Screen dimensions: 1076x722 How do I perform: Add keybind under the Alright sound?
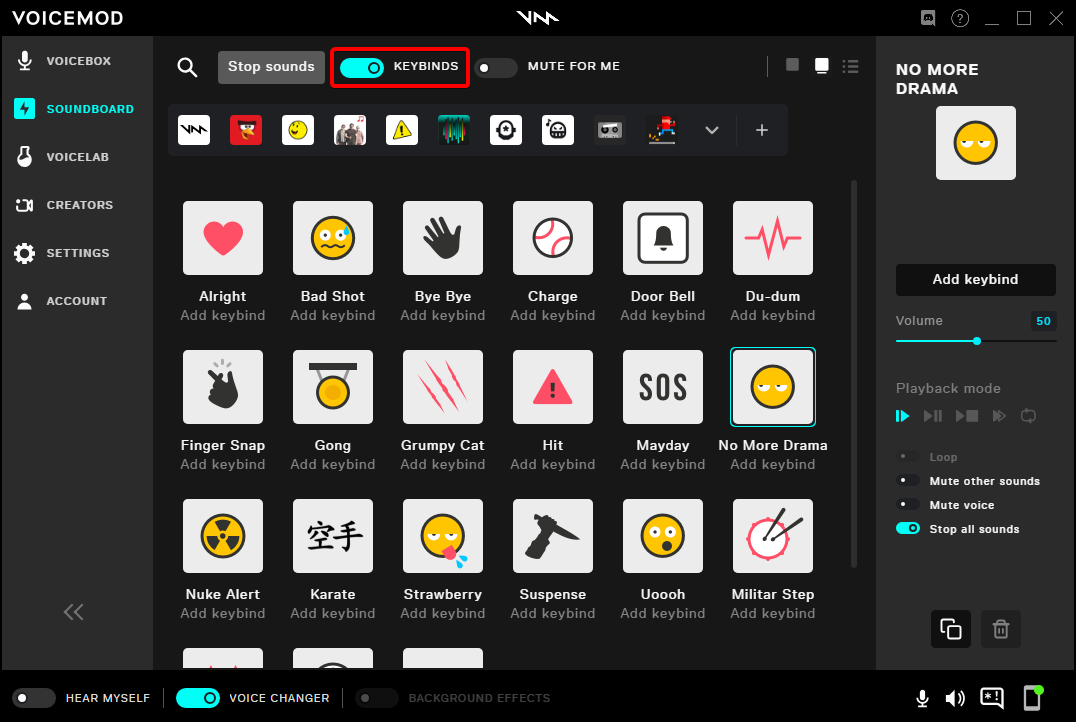pyautogui.click(x=223, y=316)
